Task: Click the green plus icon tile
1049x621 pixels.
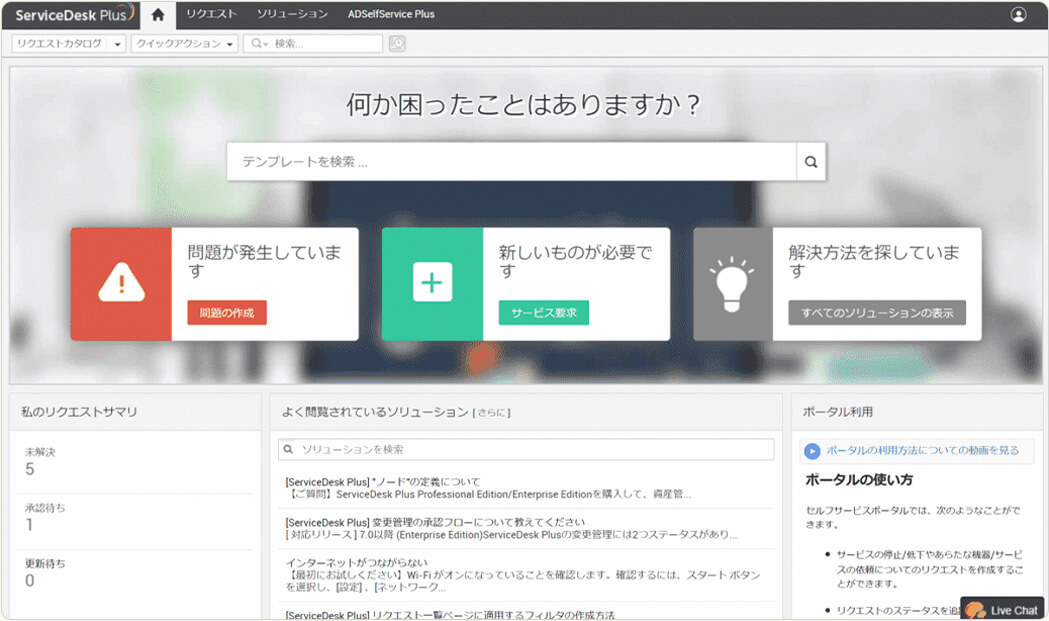Action: tap(432, 284)
